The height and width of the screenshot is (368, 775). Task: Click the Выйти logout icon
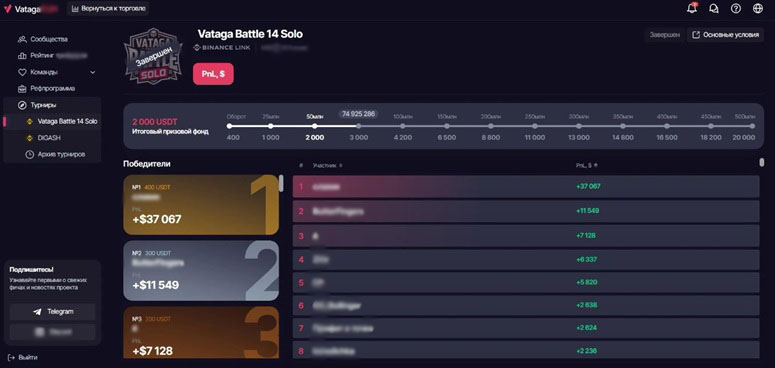[x=11, y=357]
